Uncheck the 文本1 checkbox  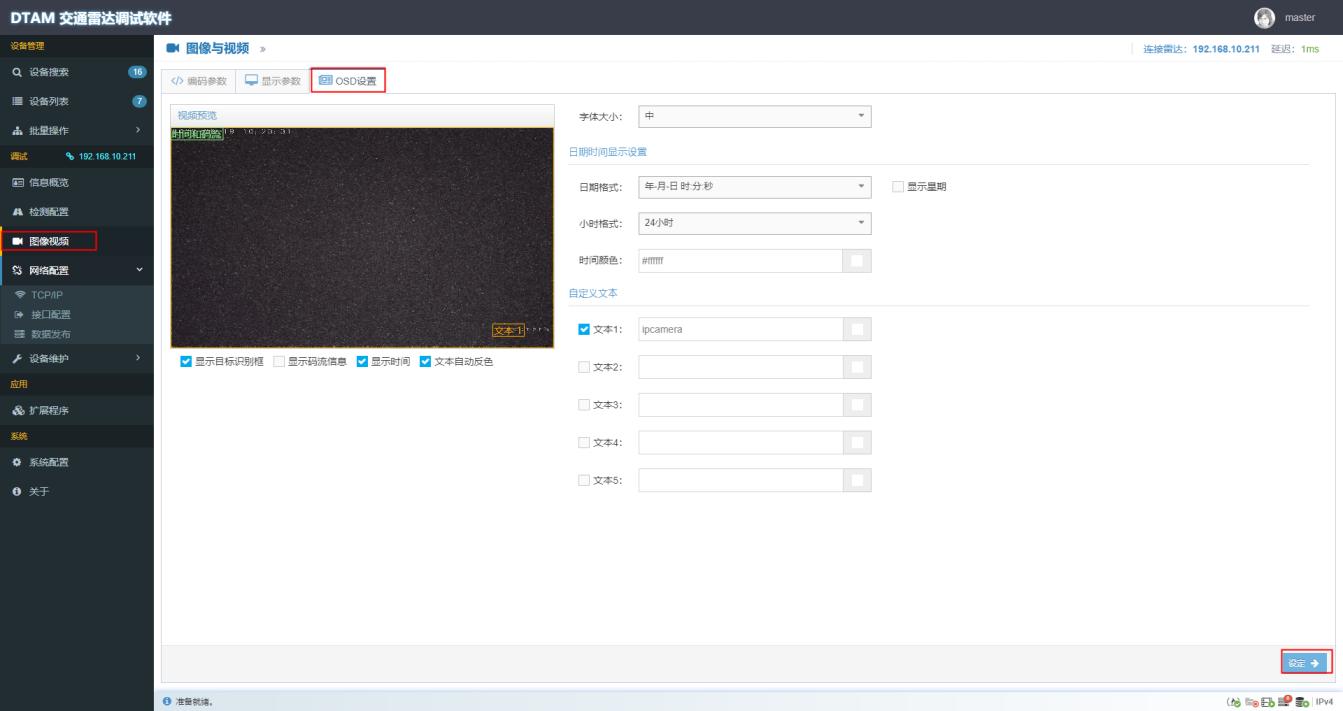(585, 330)
